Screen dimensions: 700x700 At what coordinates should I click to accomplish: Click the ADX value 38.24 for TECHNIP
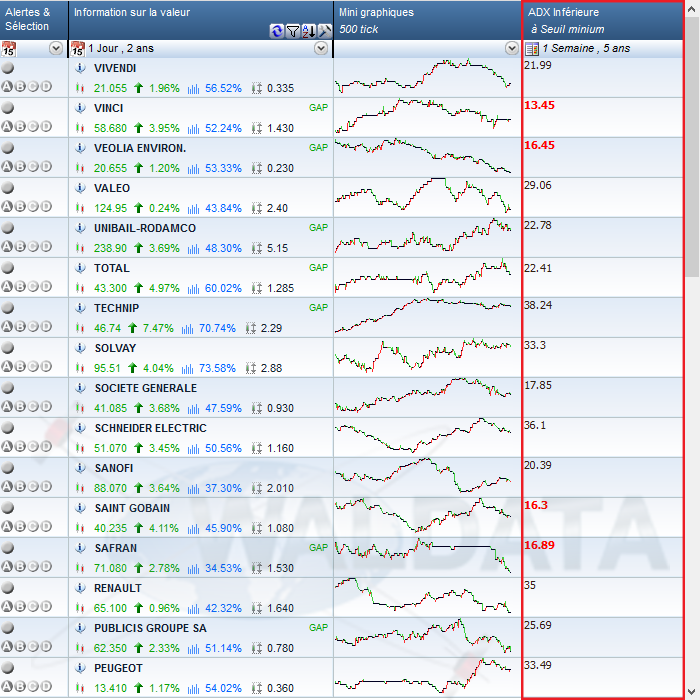(x=538, y=305)
